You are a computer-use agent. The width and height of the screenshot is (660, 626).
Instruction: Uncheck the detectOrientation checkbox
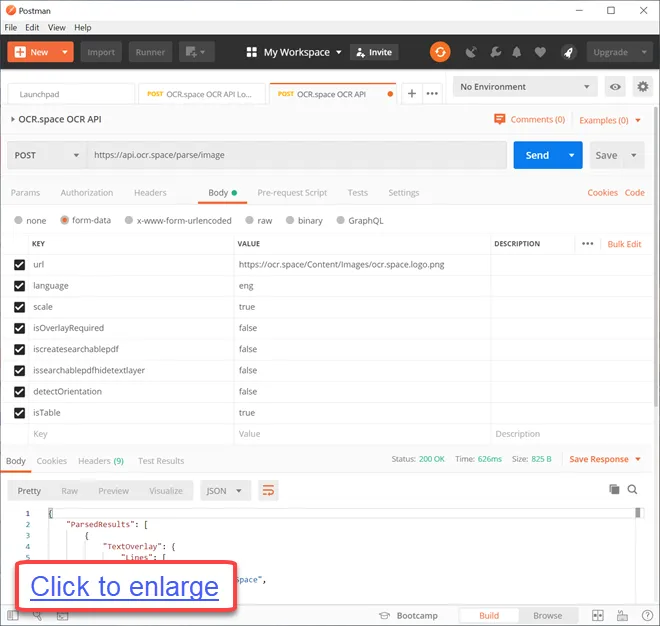click(x=19, y=392)
